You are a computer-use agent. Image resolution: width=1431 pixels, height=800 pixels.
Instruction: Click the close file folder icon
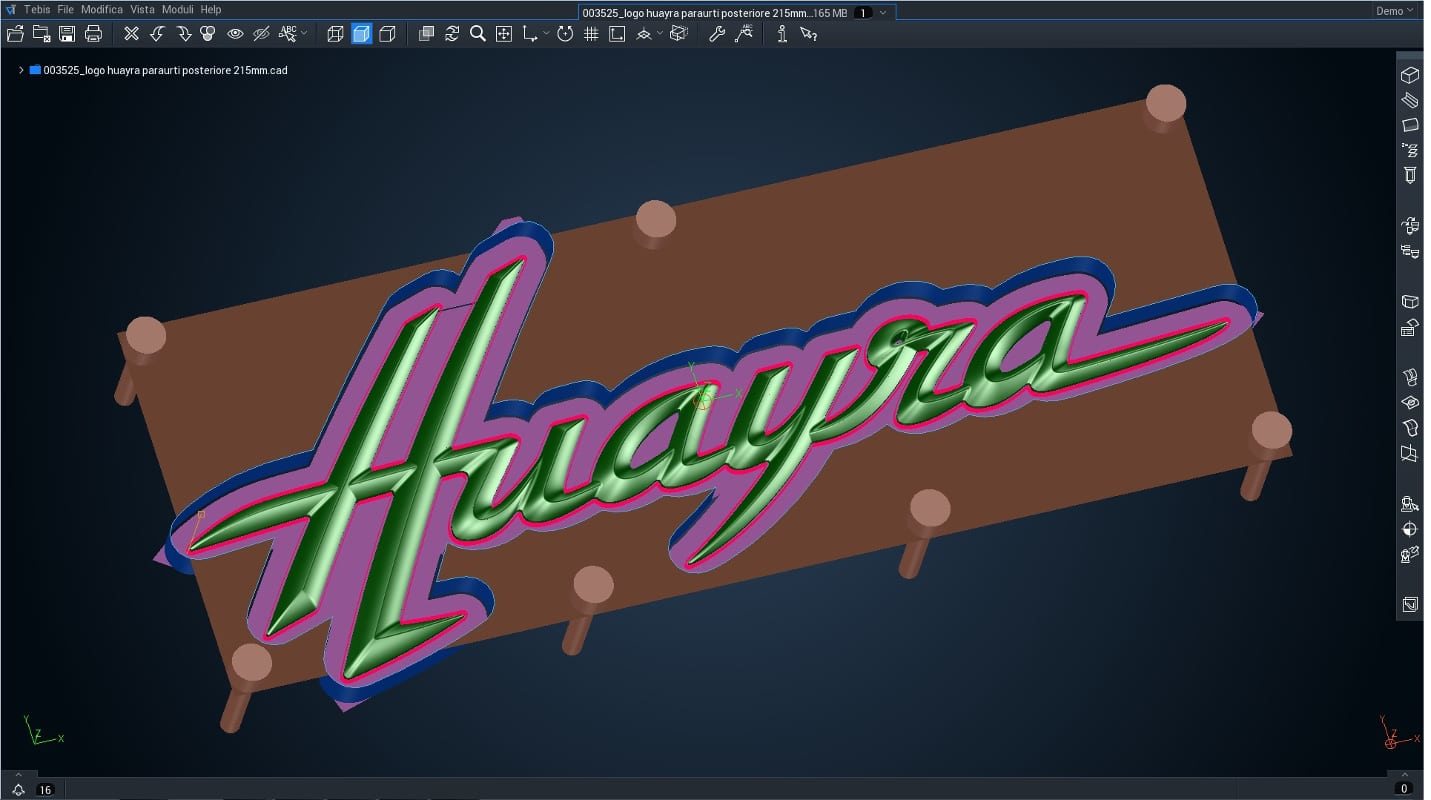(41, 34)
